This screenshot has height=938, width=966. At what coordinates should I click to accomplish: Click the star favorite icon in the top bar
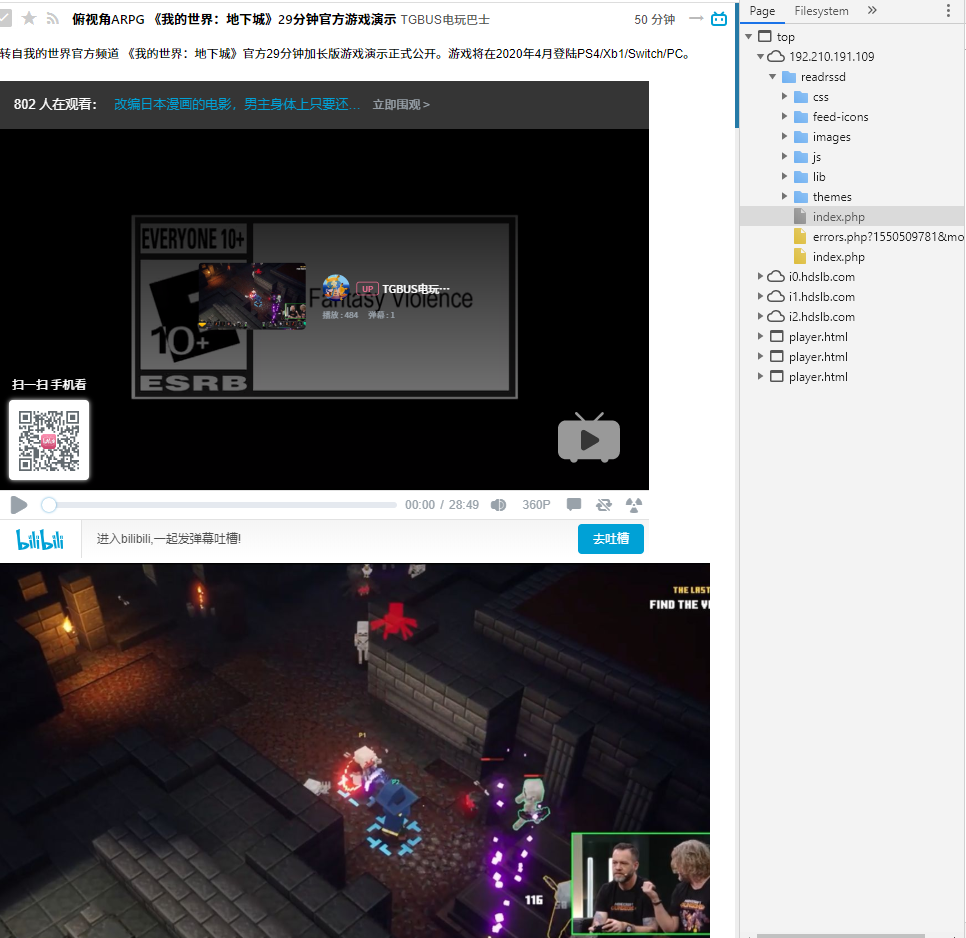[28, 18]
